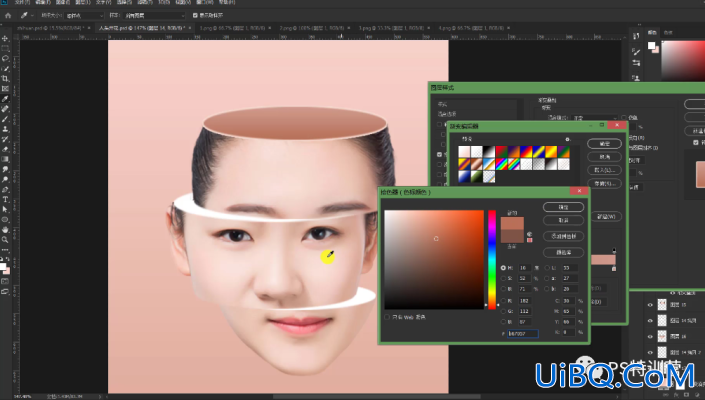Select the Type tool
Viewport: 705px width, 400px height.
[5, 199]
